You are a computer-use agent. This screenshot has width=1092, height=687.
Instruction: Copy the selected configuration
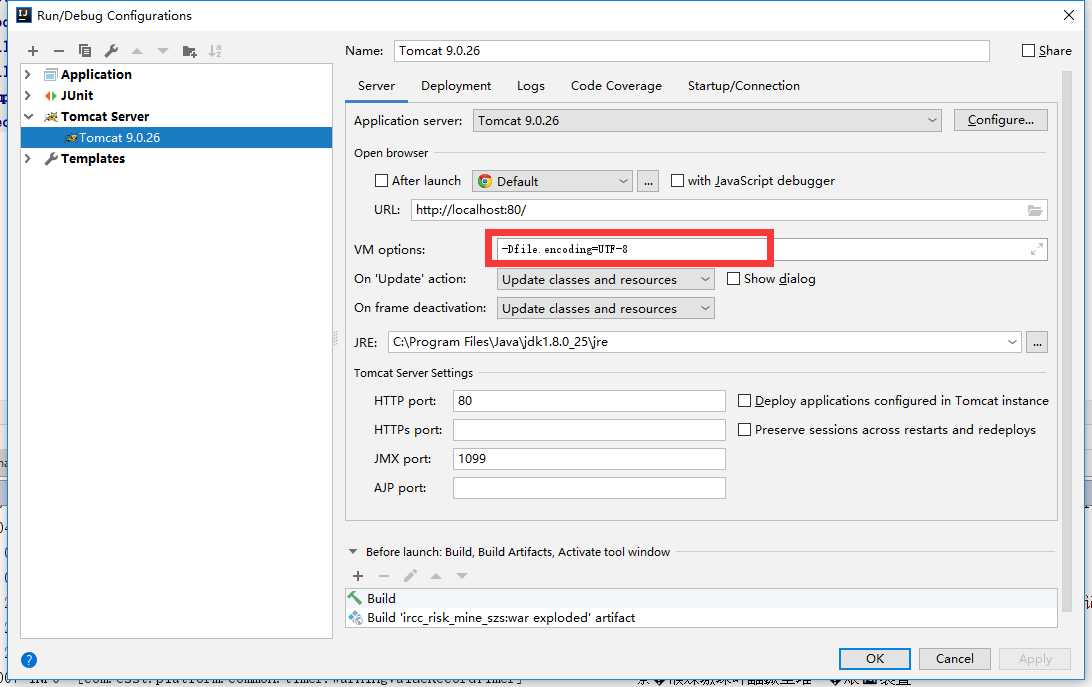point(85,51)
